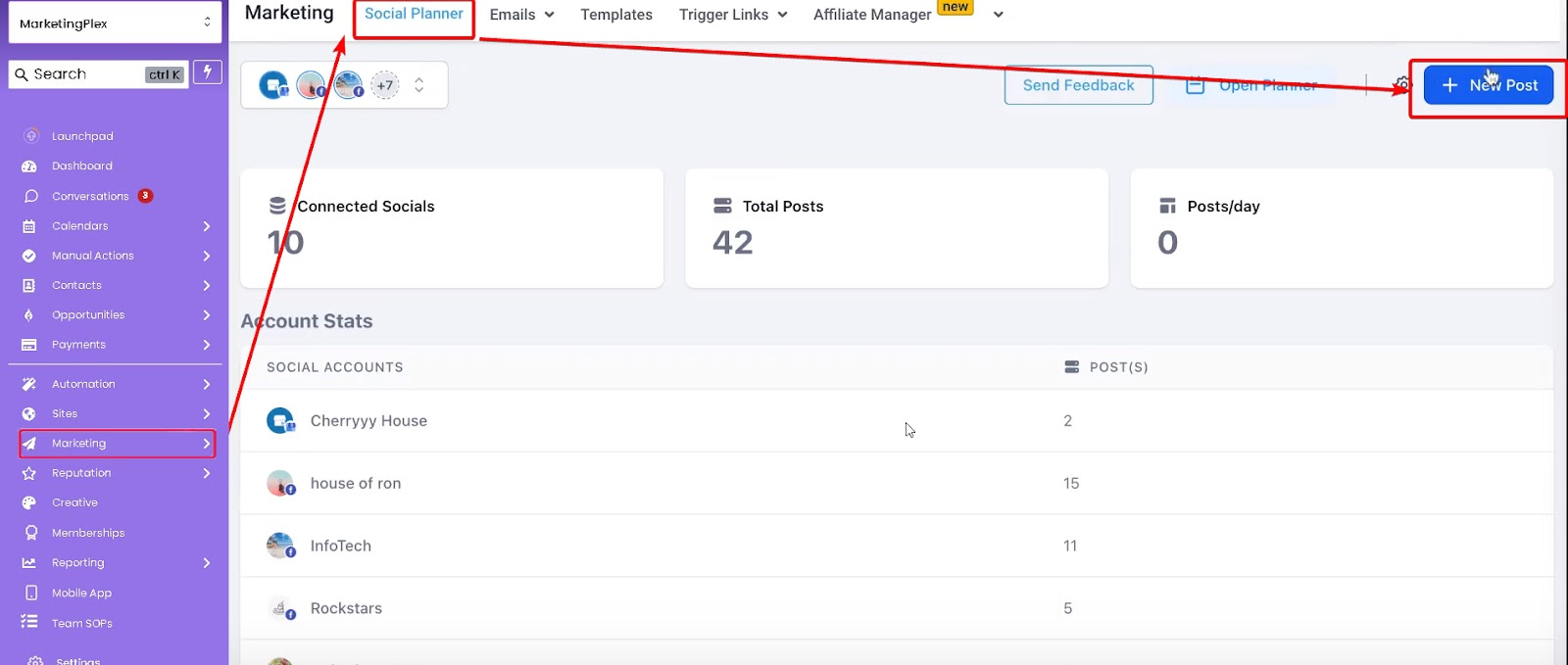Expand the Manual Actions submenu arrow

tap(206, 256)
